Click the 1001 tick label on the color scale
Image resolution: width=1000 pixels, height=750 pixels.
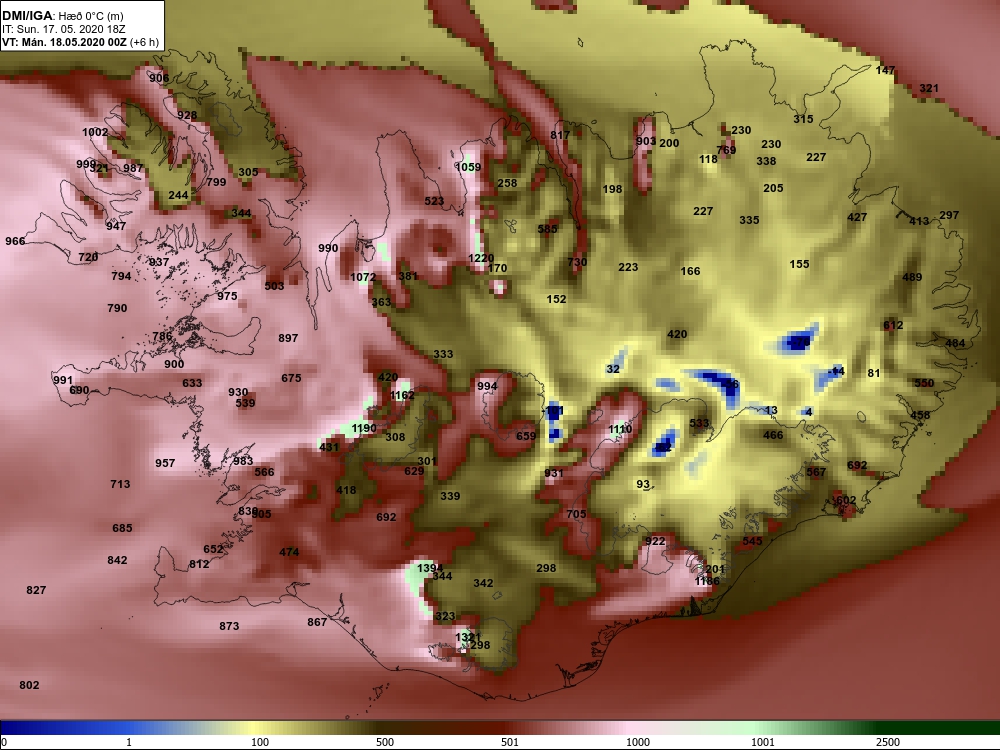(x=763, y=742)
